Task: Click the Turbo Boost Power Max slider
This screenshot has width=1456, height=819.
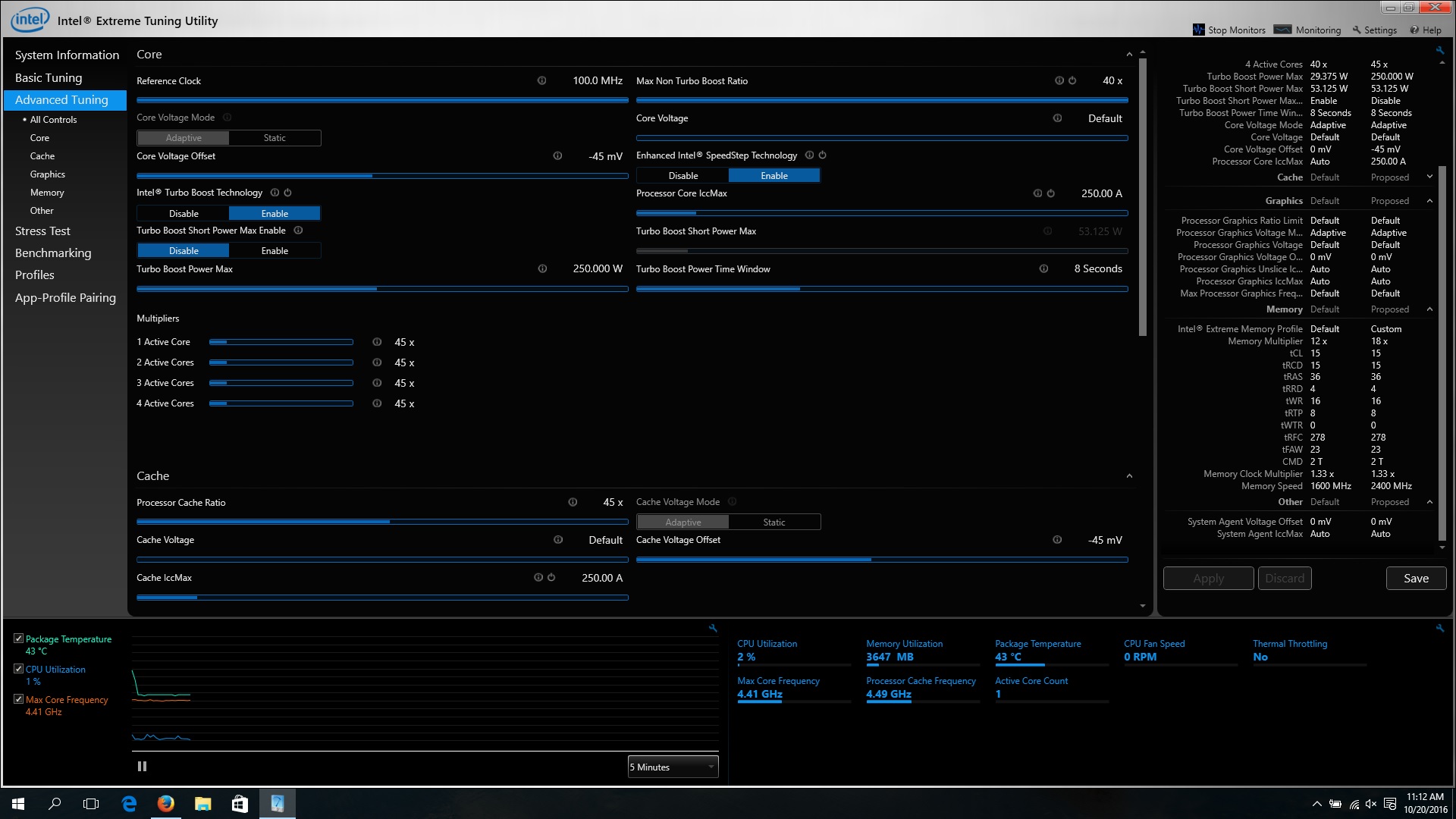Action: [382, 289]
